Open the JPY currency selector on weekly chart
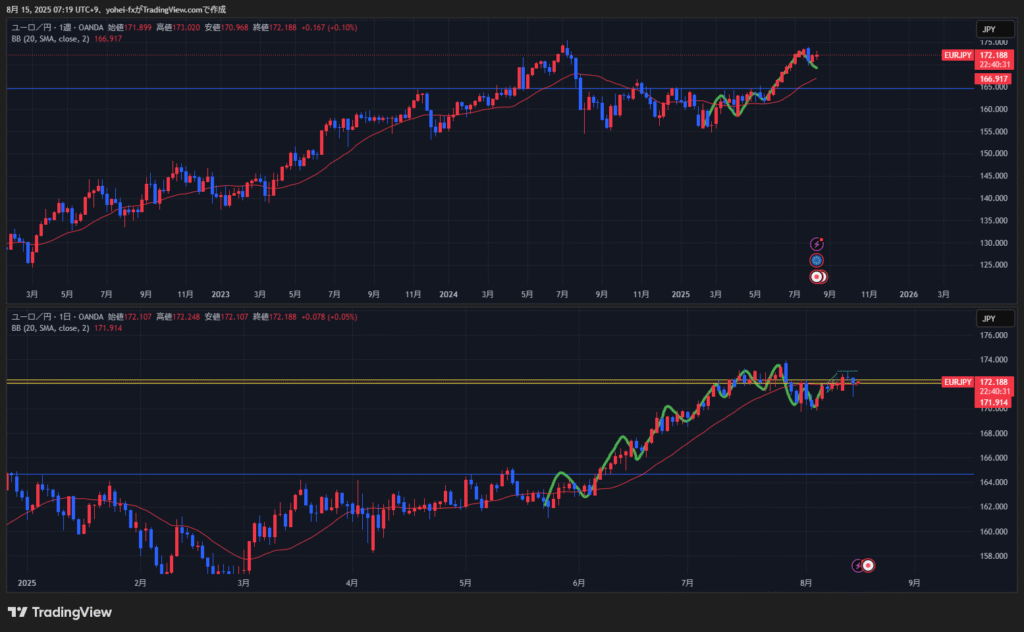 (x=989, y=29)
